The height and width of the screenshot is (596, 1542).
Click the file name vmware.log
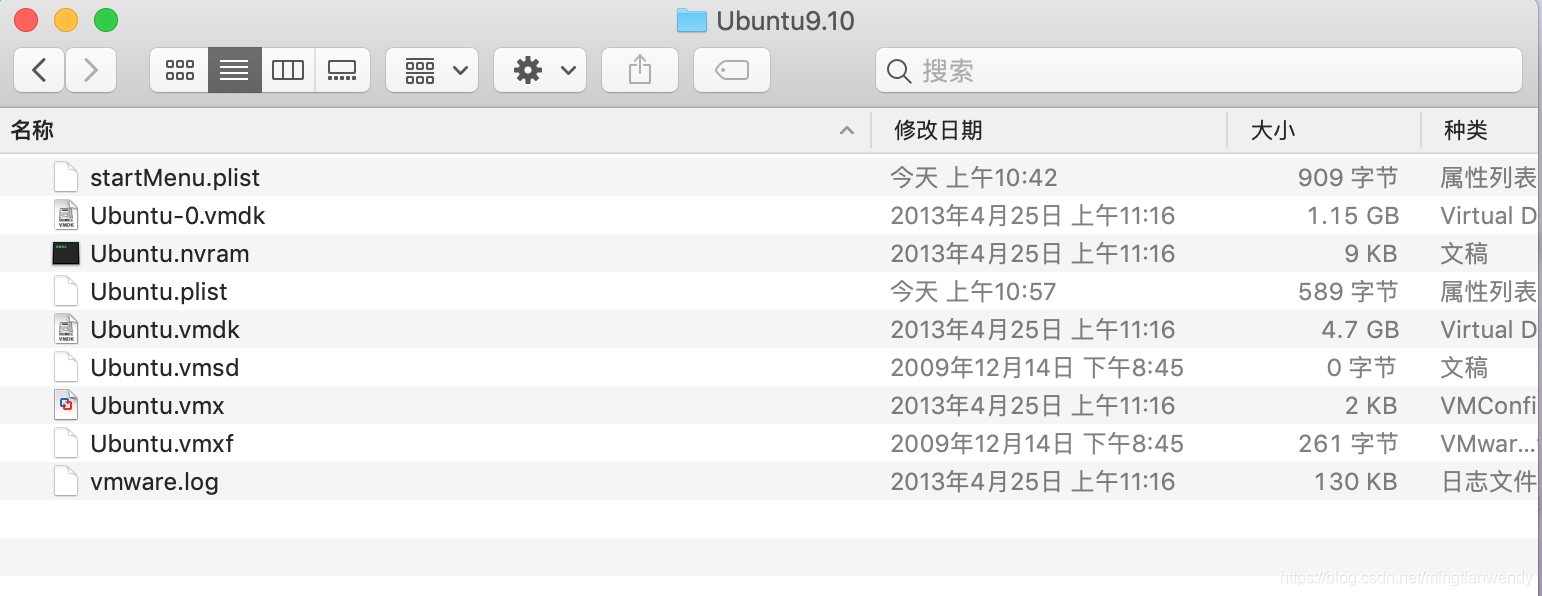pyautogui.click(x=154, y=482)
